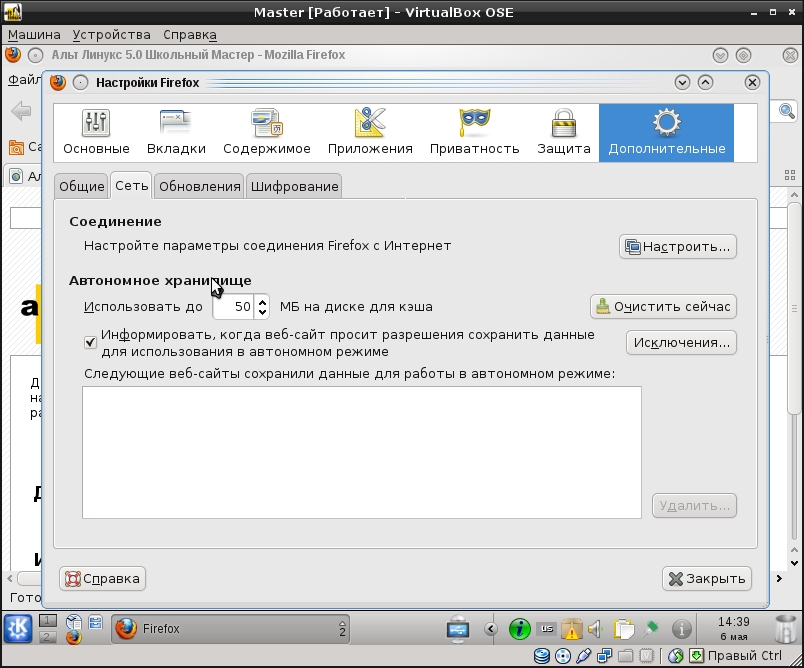Open the Вкладки settings panel
804x668 pixels.
176,132
